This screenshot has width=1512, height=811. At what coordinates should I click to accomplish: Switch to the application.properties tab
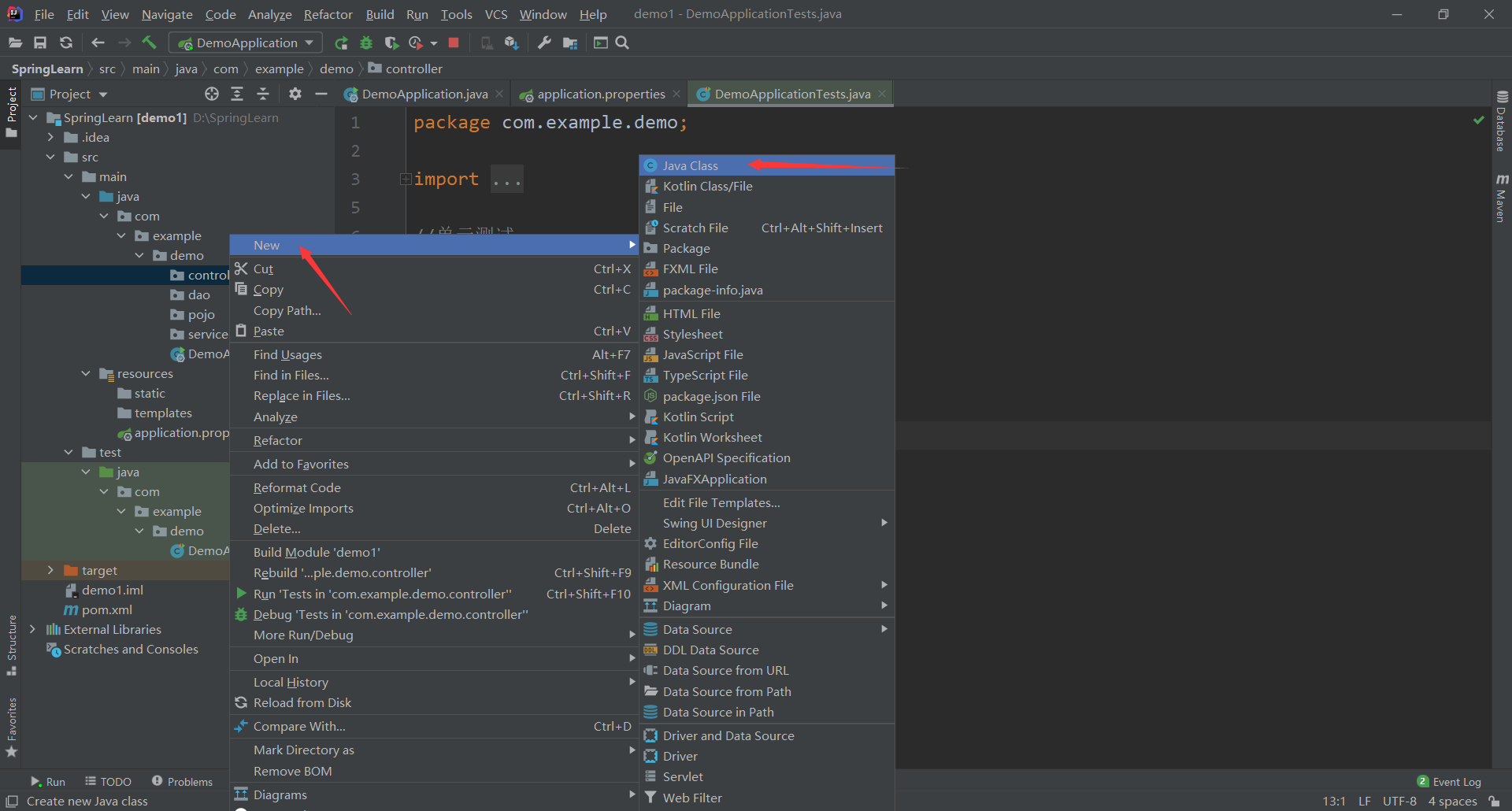tap(600, 94)
